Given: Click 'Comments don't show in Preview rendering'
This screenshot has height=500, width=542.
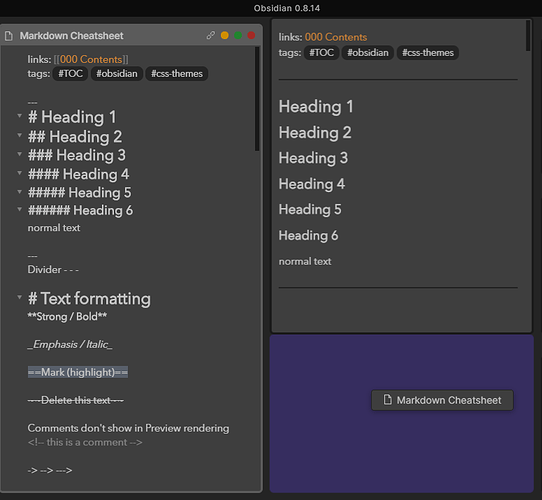Looking at the screenshot, I should [x=128, y=428].
